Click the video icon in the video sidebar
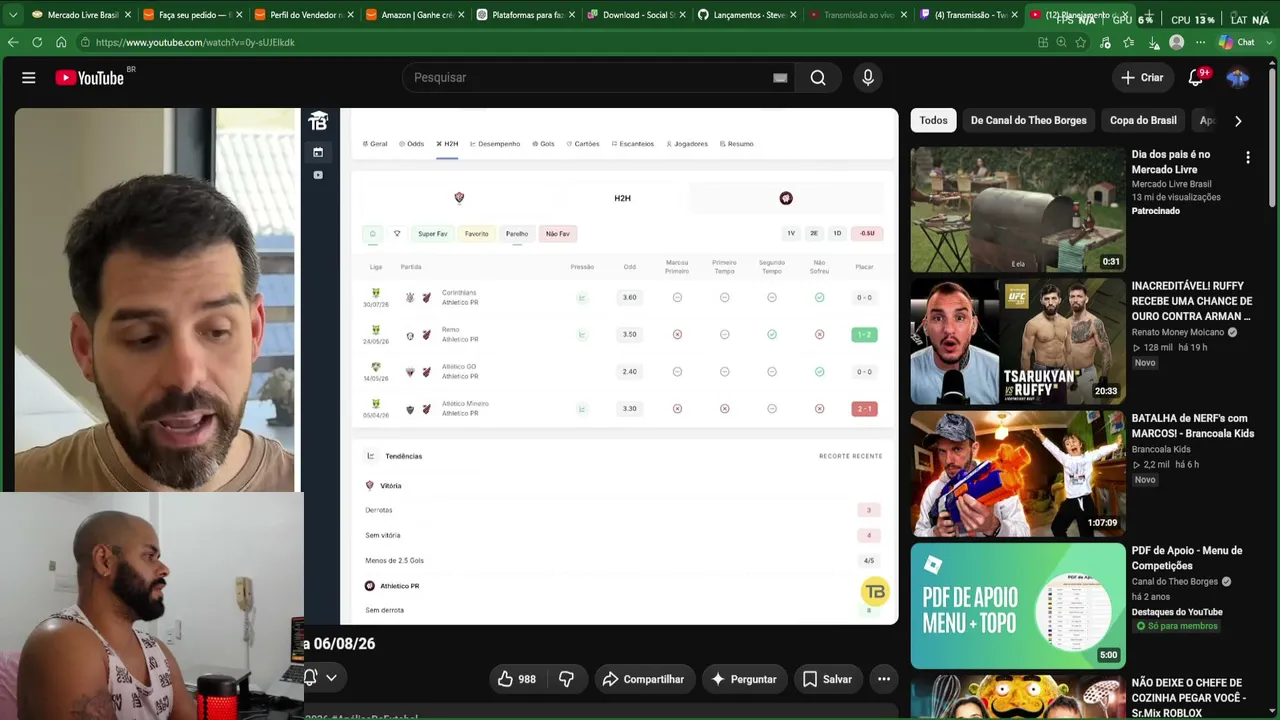1280x720 pixels. click(318, 175)
